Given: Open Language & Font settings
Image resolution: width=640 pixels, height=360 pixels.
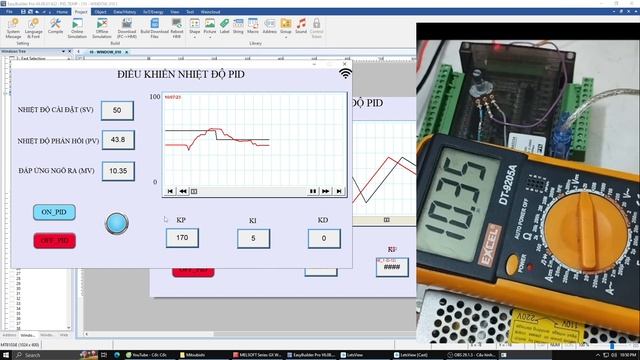Looking at the screenshot, I should pyautogui.click(x=33, y=28).
